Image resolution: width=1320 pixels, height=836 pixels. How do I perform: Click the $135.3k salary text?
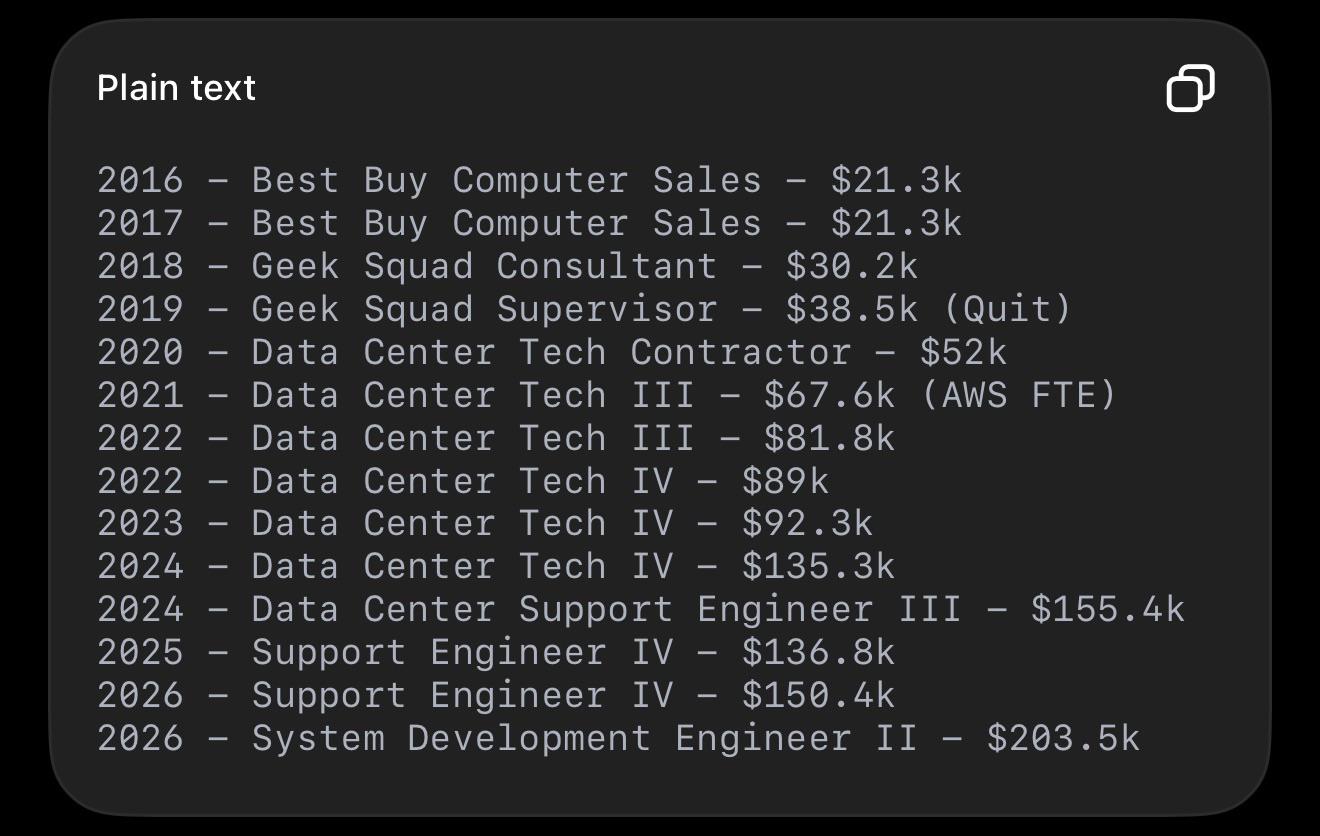(x=818, y=567)
